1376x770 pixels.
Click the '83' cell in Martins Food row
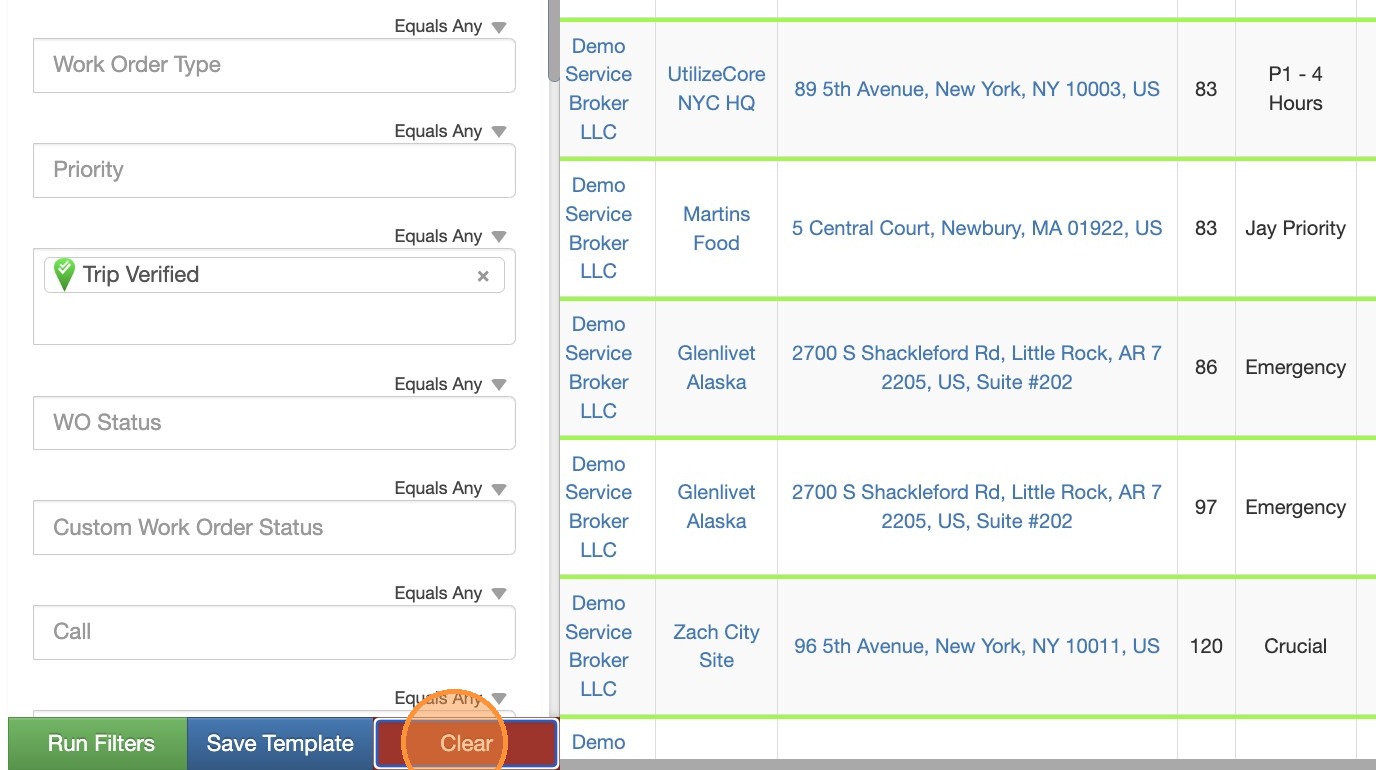coord(1206,228)
